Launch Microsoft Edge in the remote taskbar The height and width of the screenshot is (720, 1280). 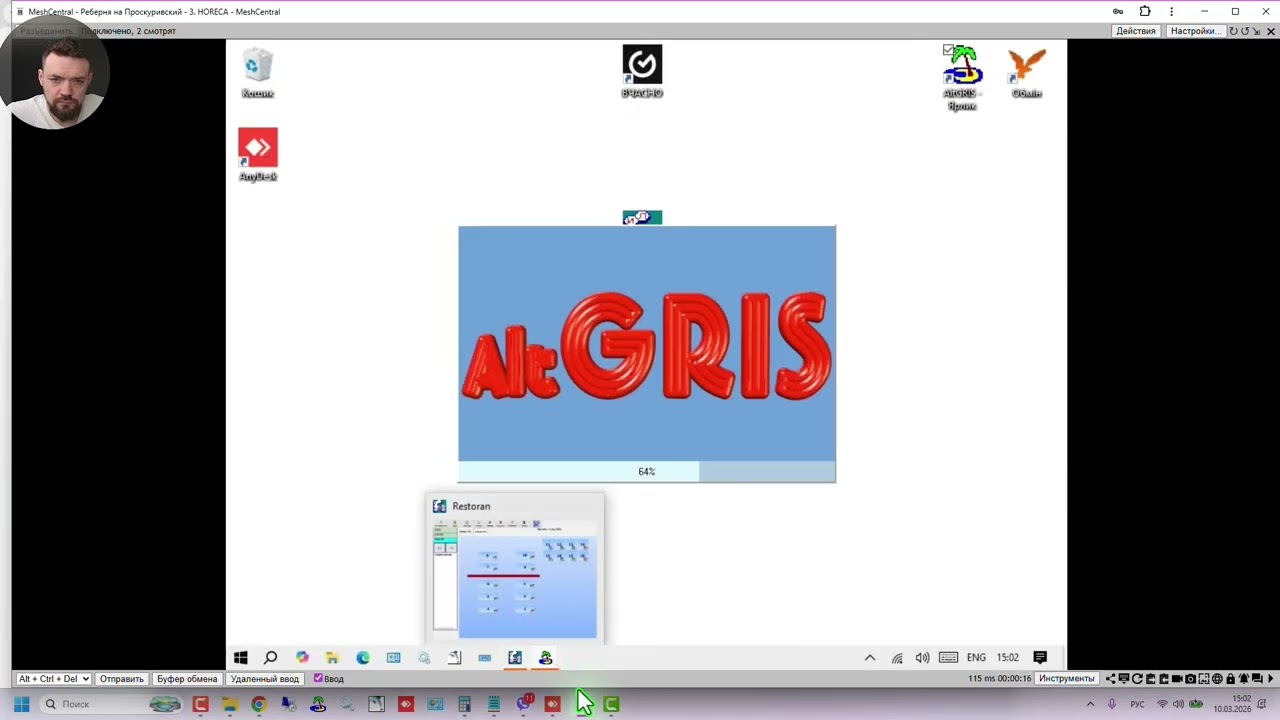pos(363,657)
